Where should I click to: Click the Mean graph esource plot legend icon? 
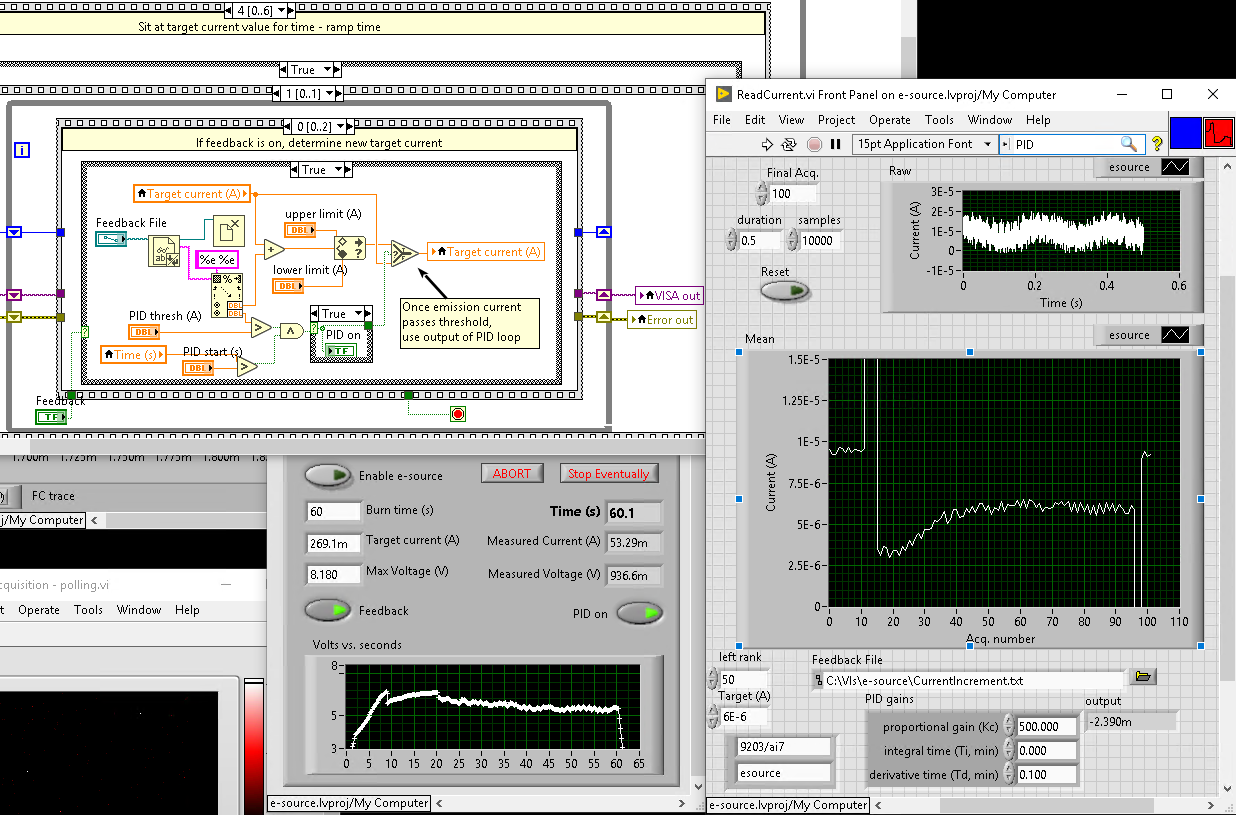coord(1175,335)
